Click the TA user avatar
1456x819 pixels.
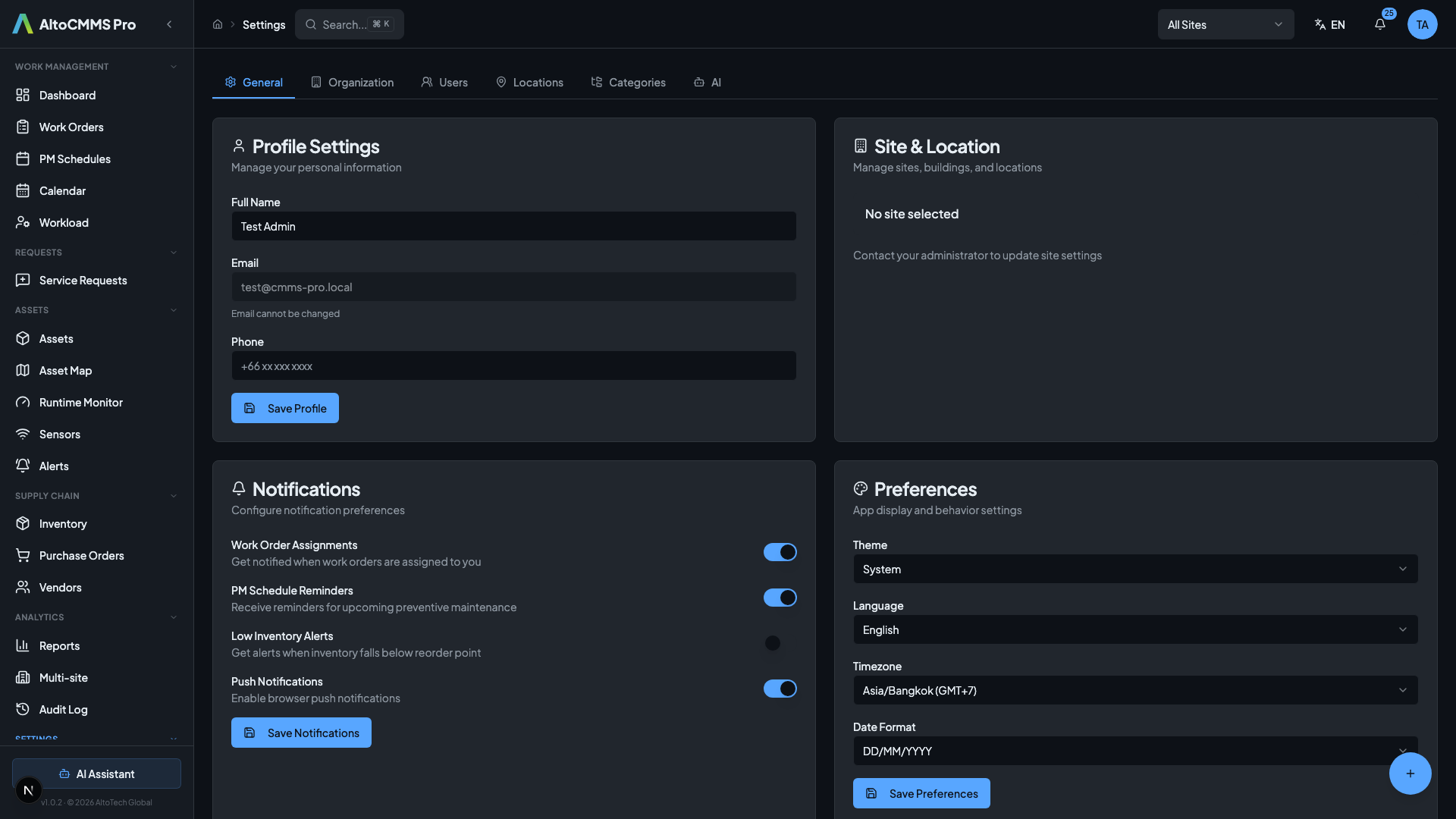[1422, 24]
